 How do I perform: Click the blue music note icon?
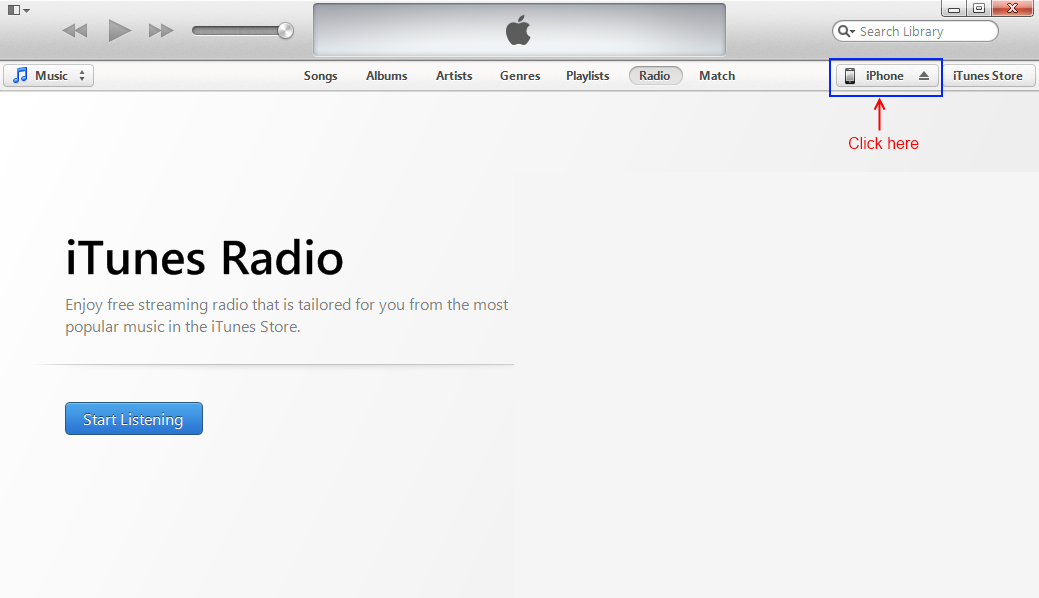click(x=21, y=75)
